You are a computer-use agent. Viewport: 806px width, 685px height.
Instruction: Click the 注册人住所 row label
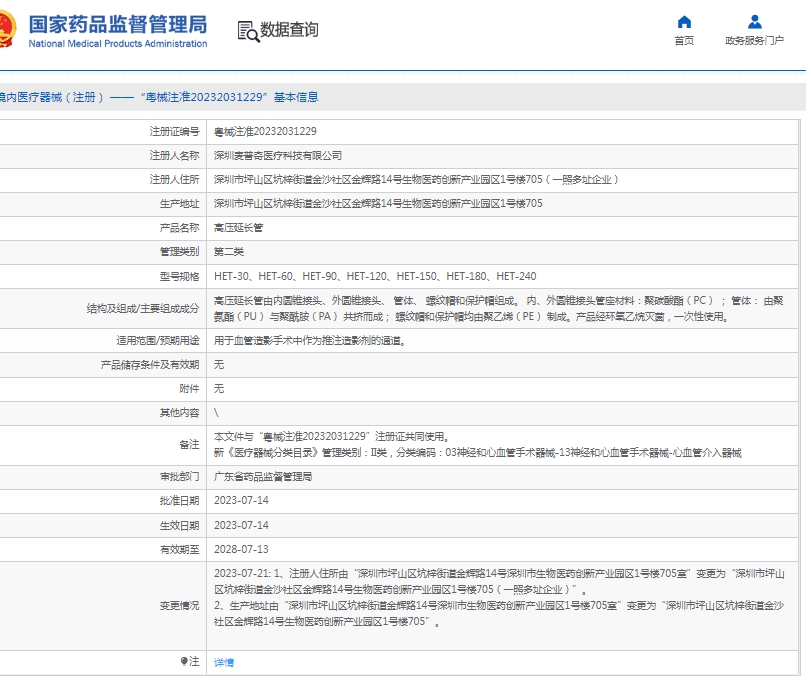[174, 180]
